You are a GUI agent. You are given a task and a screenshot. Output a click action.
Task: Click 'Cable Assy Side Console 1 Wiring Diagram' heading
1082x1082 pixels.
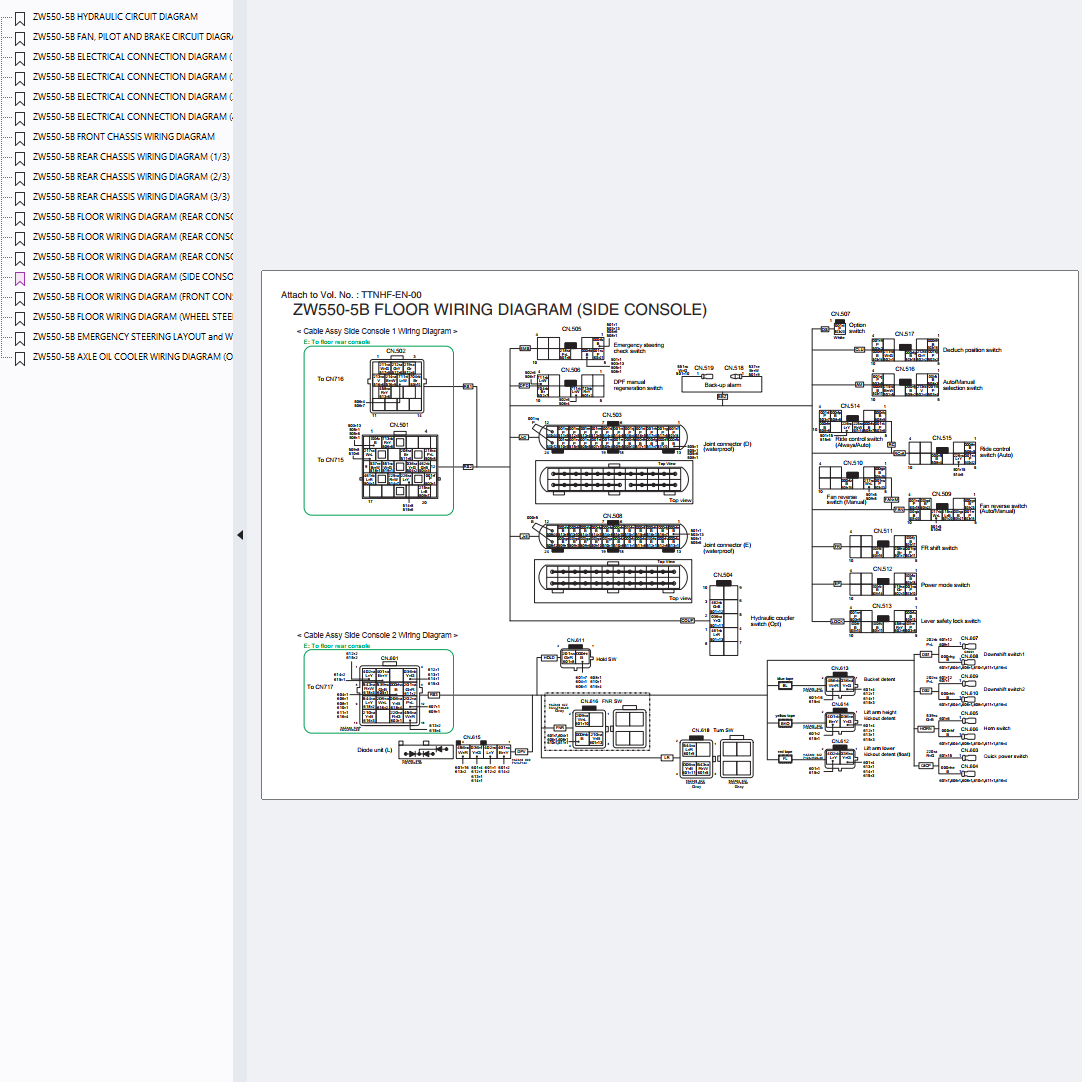(x=377, y=331)
